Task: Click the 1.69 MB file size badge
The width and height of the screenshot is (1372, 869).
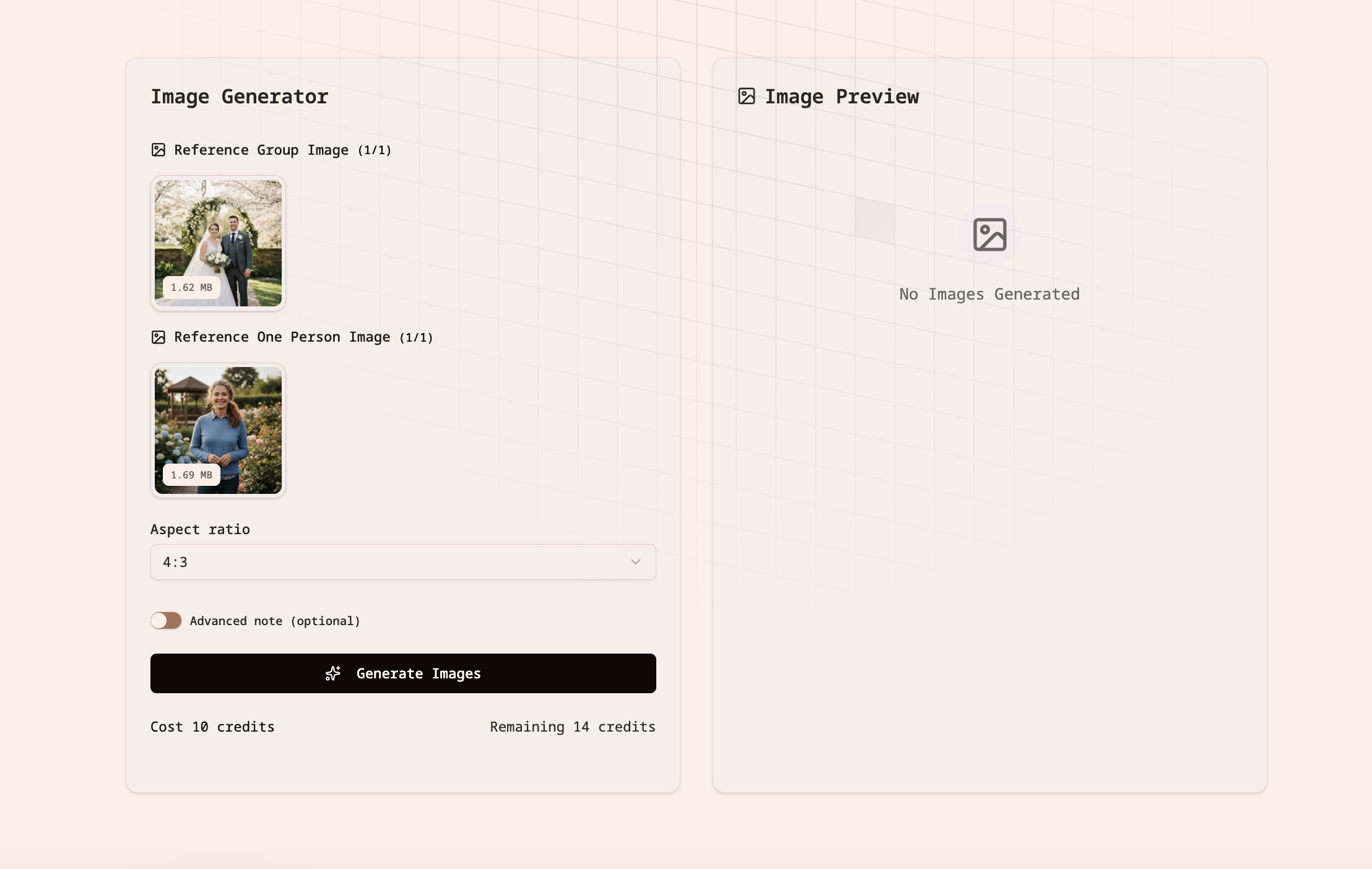Action: tap(191, 475)
